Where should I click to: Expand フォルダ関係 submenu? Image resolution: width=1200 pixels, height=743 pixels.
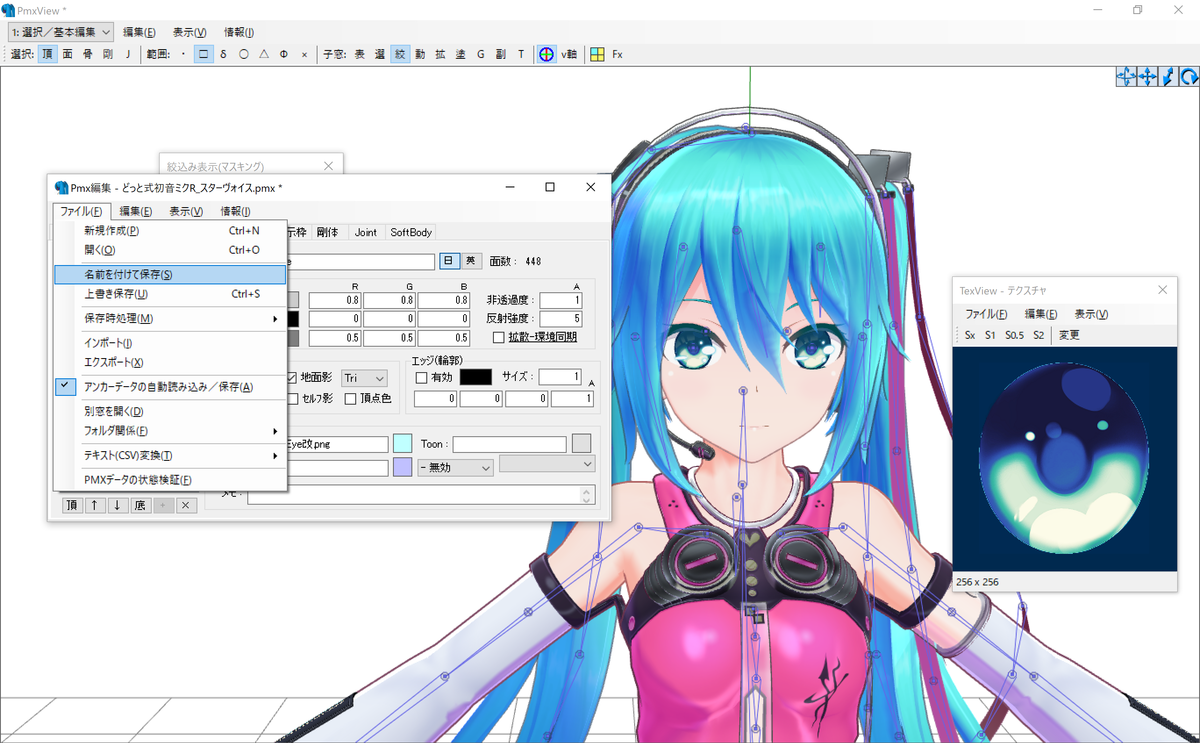(170, 431)
